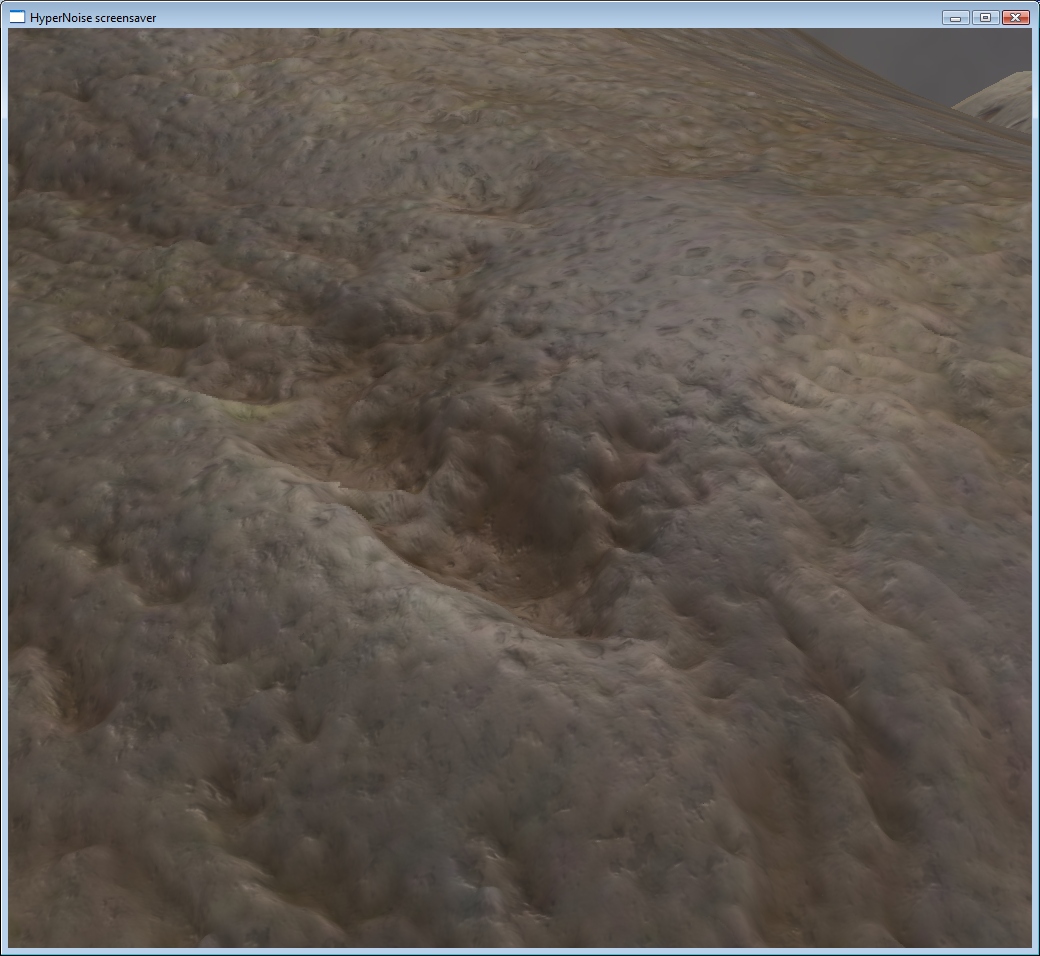Click the "HyperNoise screensaver" title text
The height and width of the screenshot is (956, 1040).
(x=93, y=18)
